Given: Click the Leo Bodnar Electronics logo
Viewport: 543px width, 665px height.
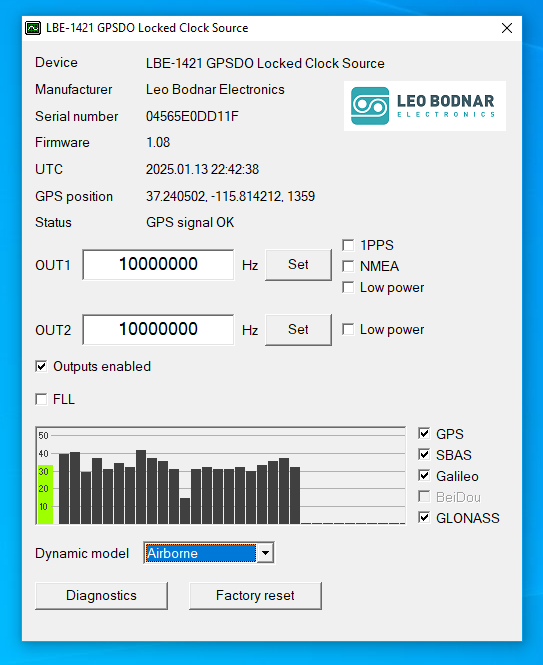Looking at the screenshot, I should [x=425, y=106].
